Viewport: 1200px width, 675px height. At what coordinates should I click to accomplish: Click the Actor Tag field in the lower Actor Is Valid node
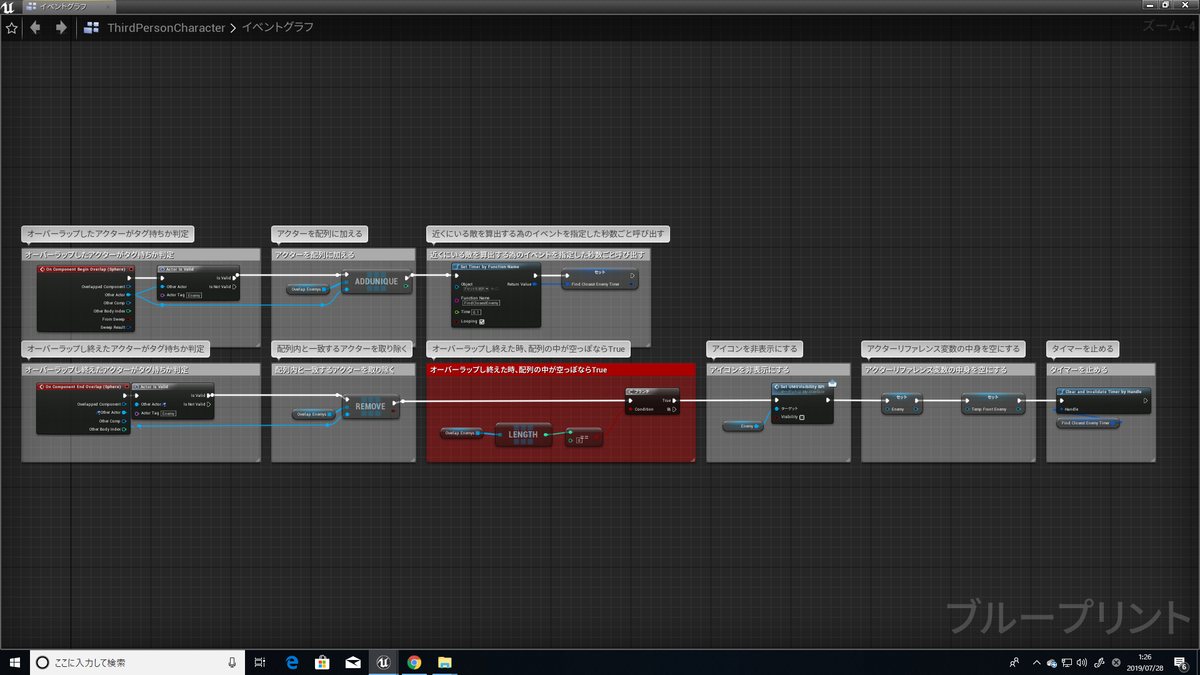click(x=169, y=412)
